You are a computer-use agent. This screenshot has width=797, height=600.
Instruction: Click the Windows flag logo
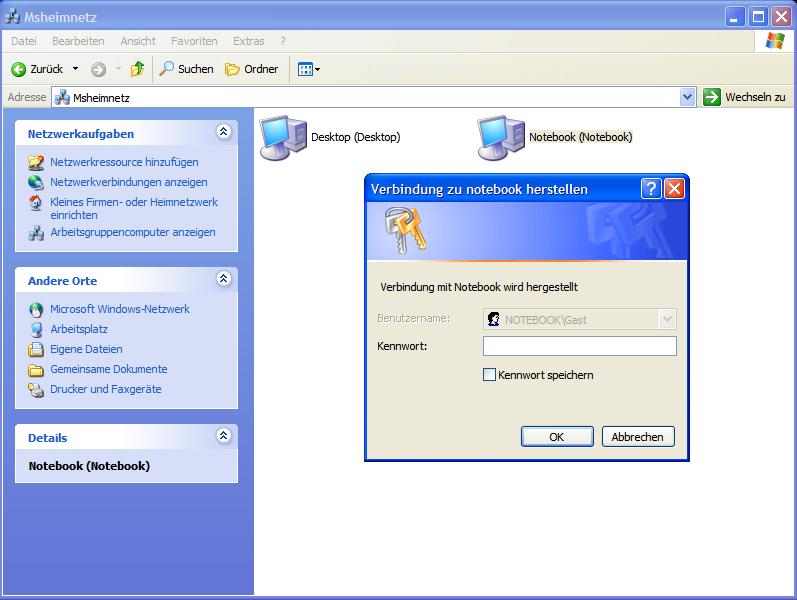(x=775, y=41)
